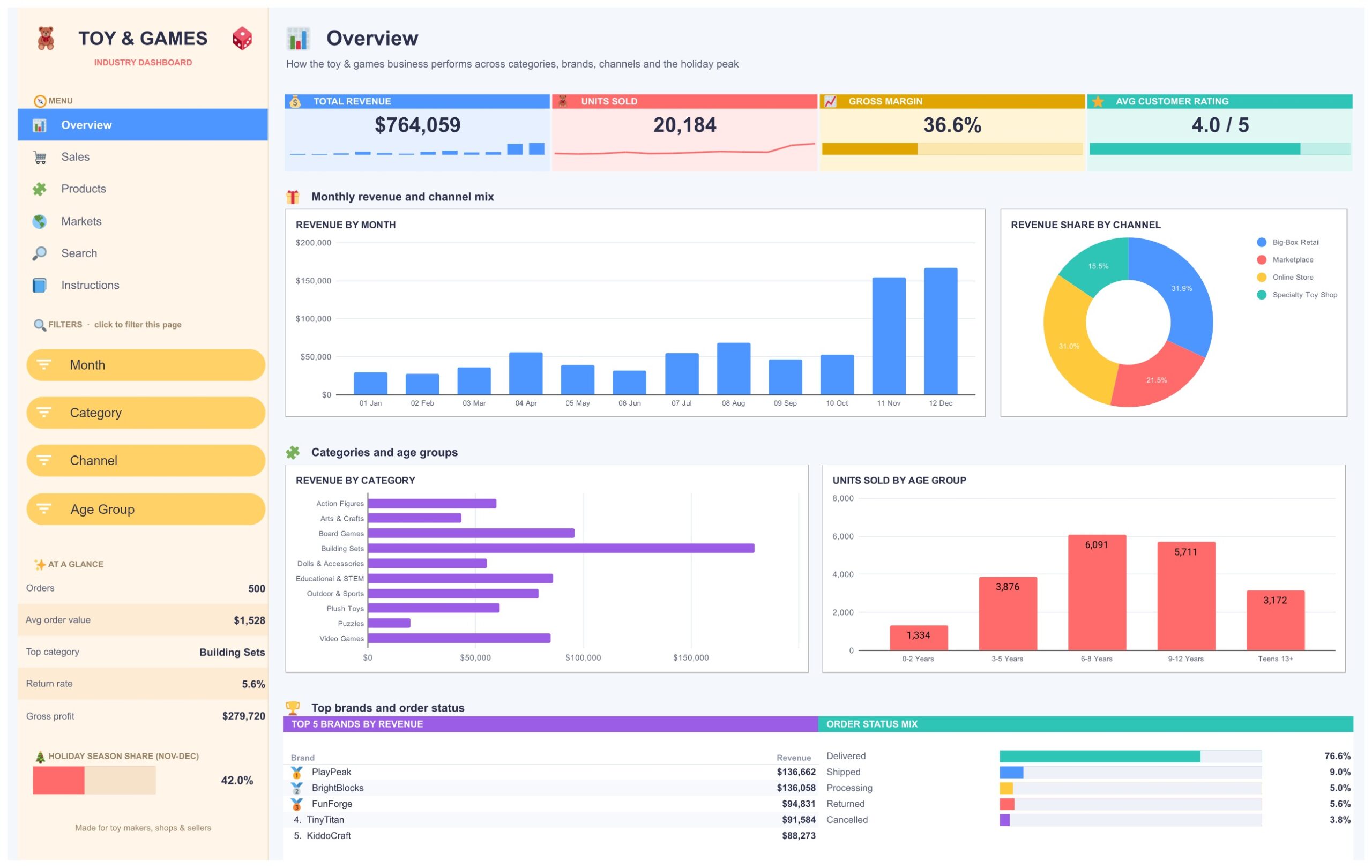This screenshot has height=868, width=1372.
Task: Click the 12 Dec revenue bar
Action: (941, 331)
